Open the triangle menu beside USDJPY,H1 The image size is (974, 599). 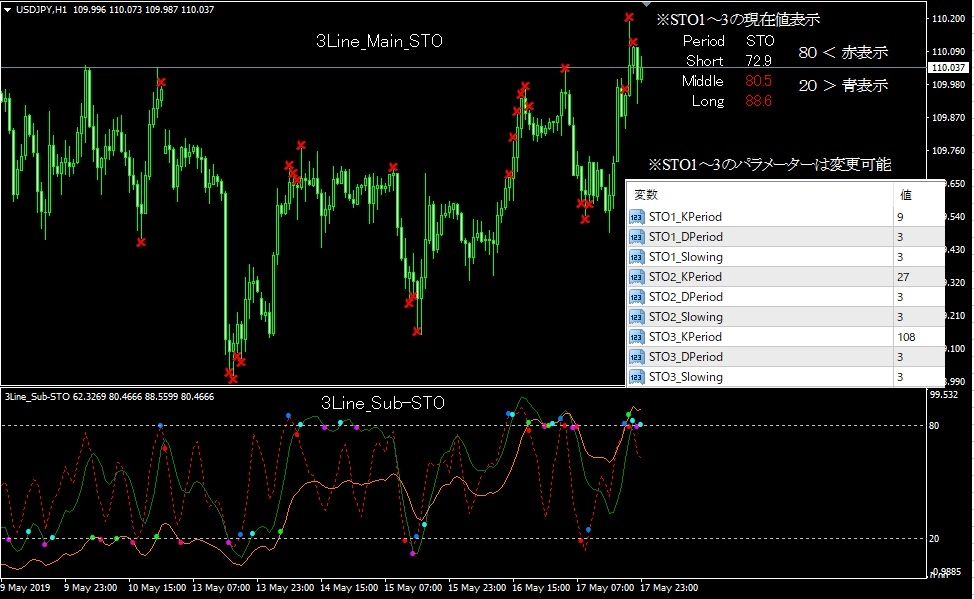point(7,9)
